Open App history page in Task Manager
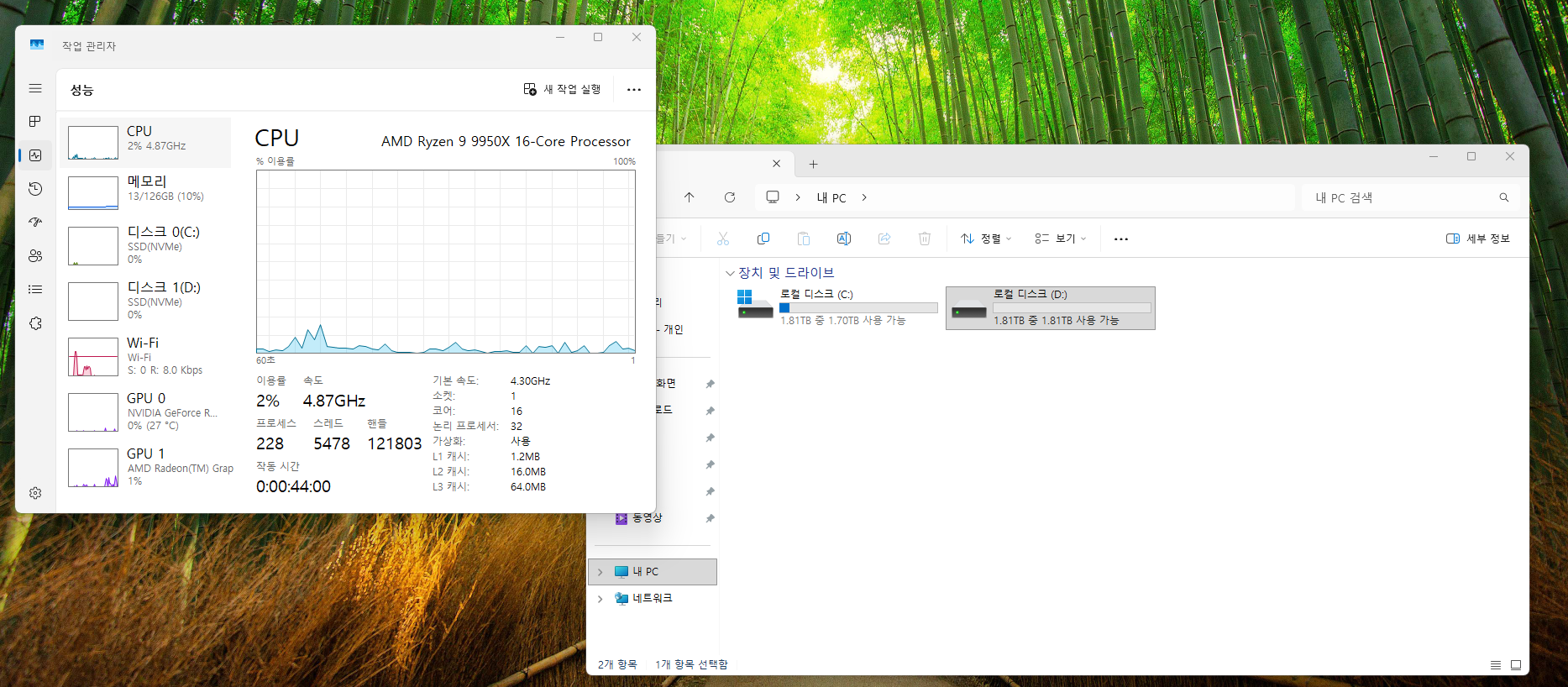 pos(35,189)
